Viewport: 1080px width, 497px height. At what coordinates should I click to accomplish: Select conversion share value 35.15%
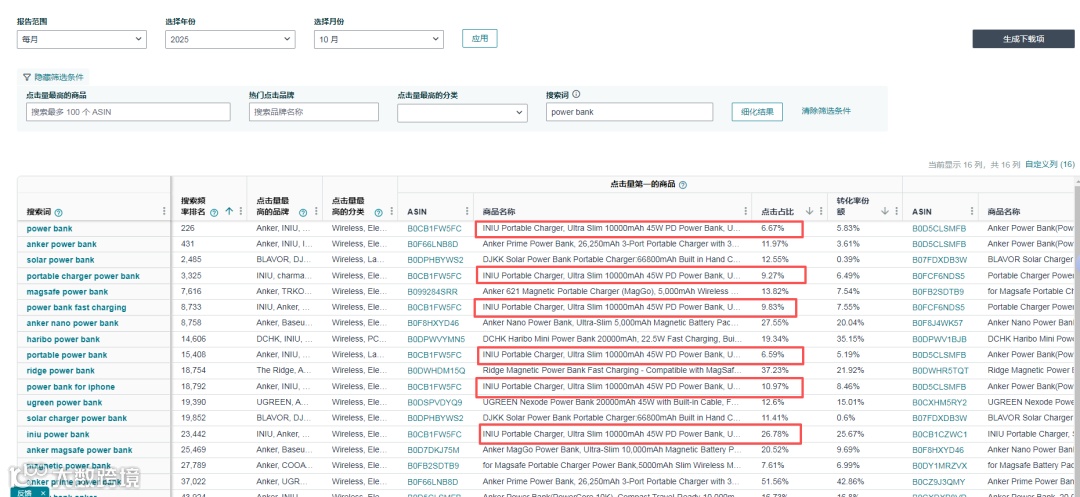click(x=850, y=339)
